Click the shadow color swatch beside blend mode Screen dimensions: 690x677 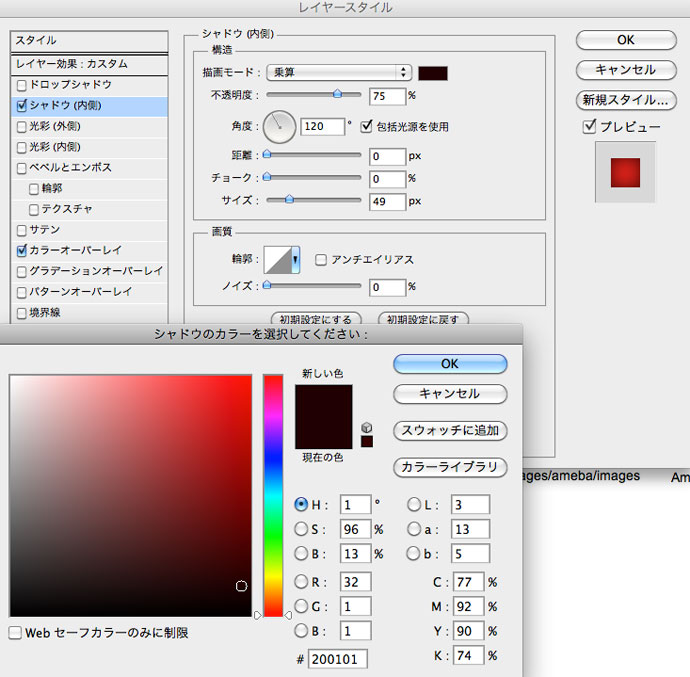click(433, 73)
